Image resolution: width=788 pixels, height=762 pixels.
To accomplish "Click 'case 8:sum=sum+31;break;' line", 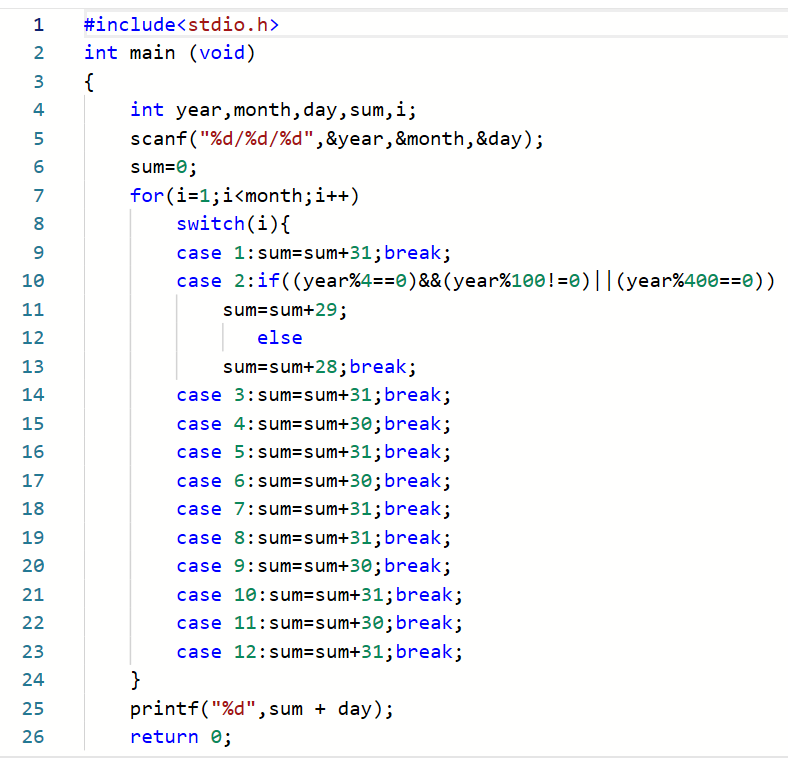I will (x=314, y=538).
